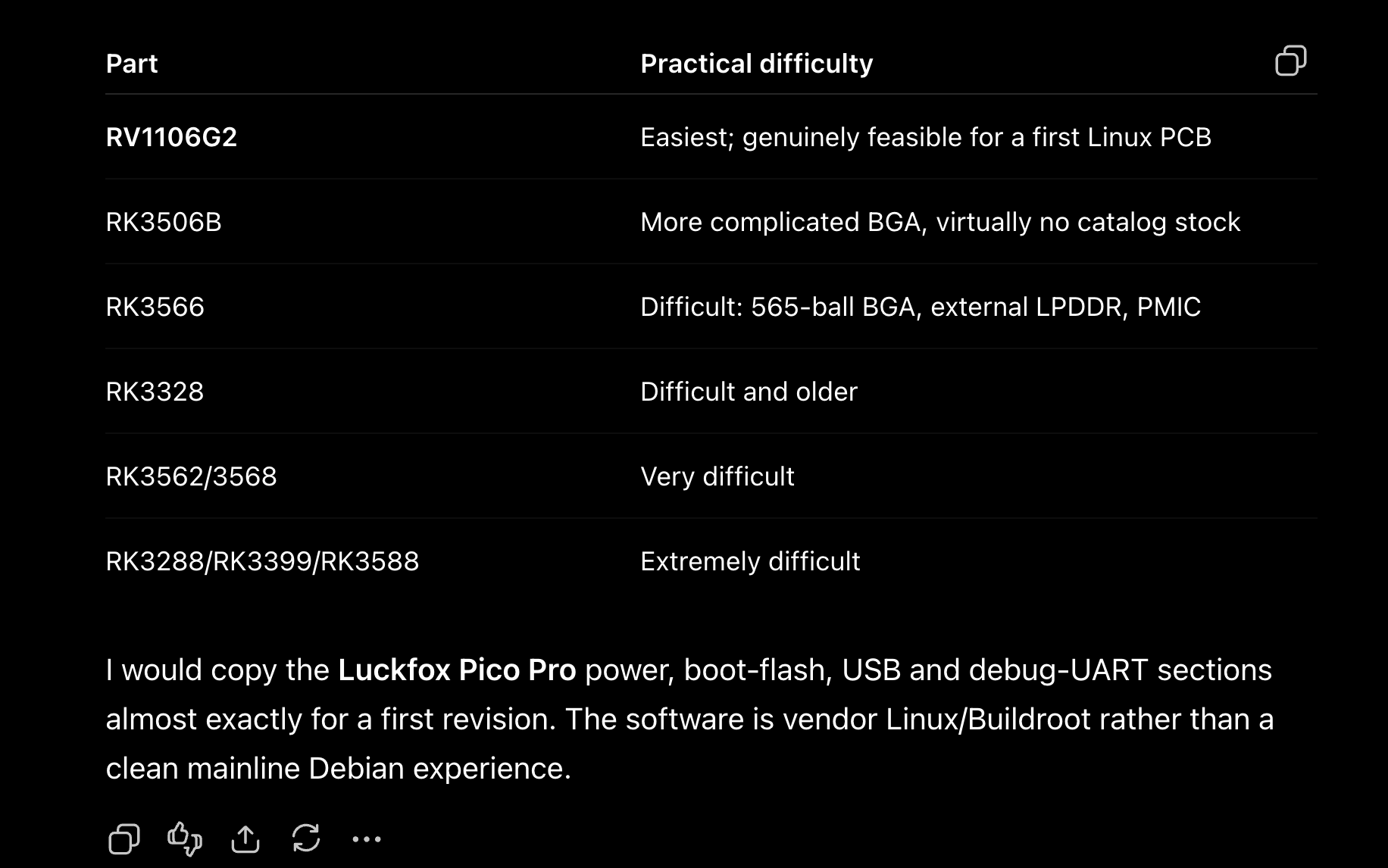Screen dimensions: 1388x868
Task: Click the bold Luckfox Pico Pro text
Action: pyautogui.click(x=457, y=670)
